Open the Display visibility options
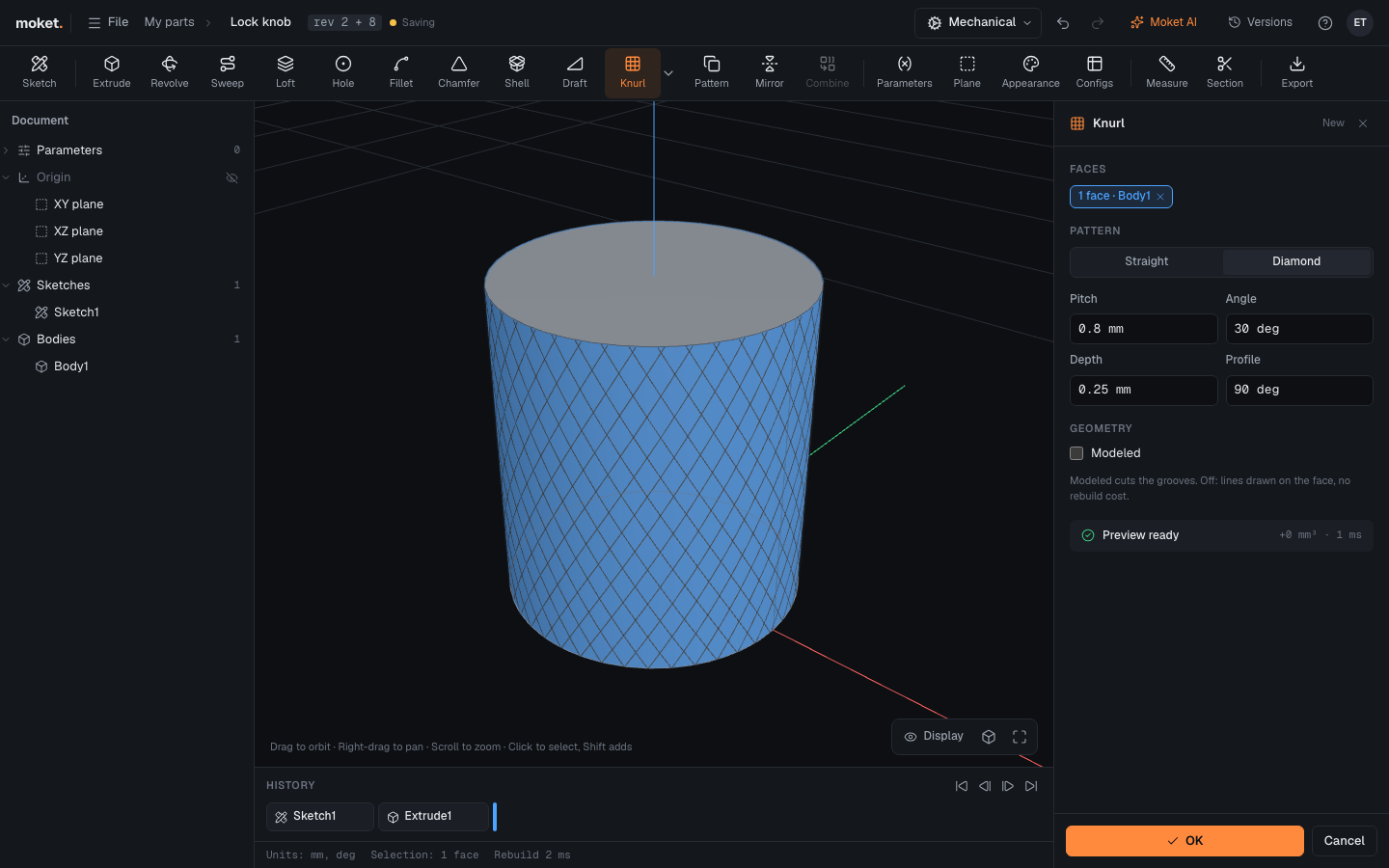1389x868 pixels. point(934,737)
